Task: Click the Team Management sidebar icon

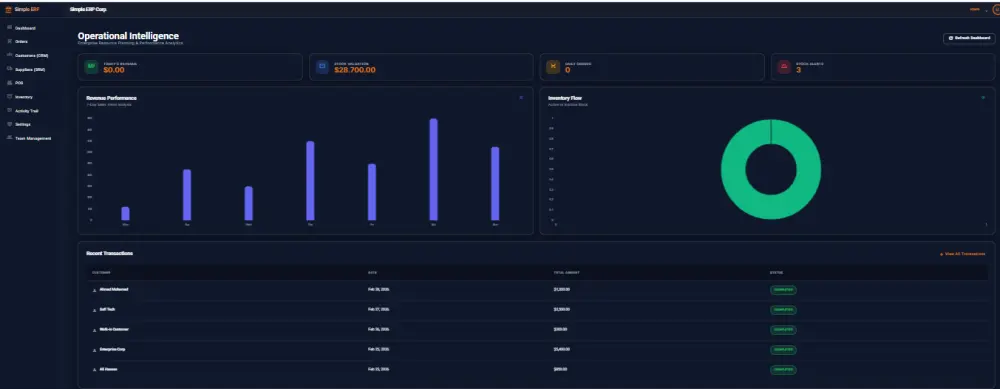Action: point(10,138)
